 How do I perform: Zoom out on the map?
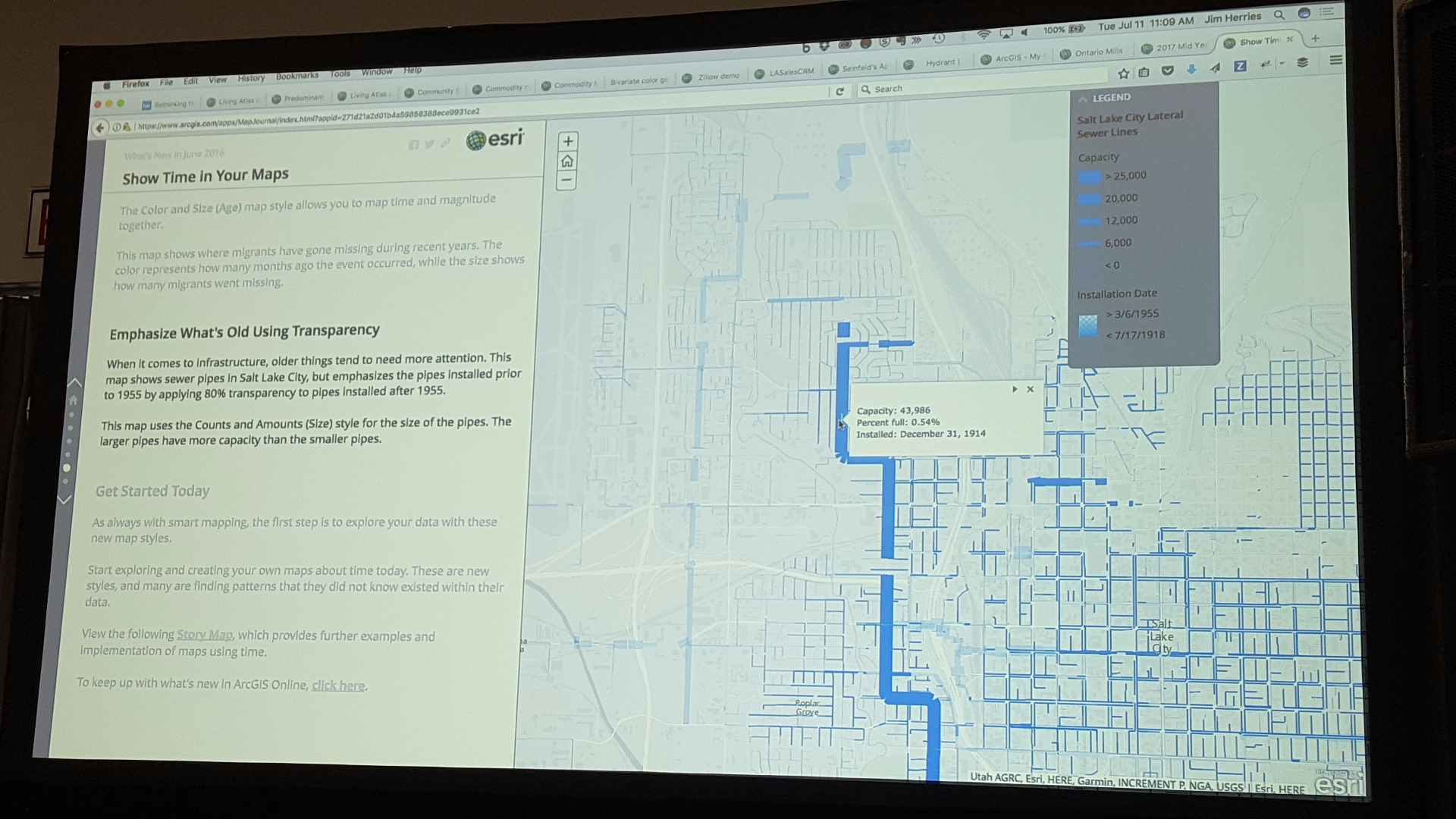(566, 180)
